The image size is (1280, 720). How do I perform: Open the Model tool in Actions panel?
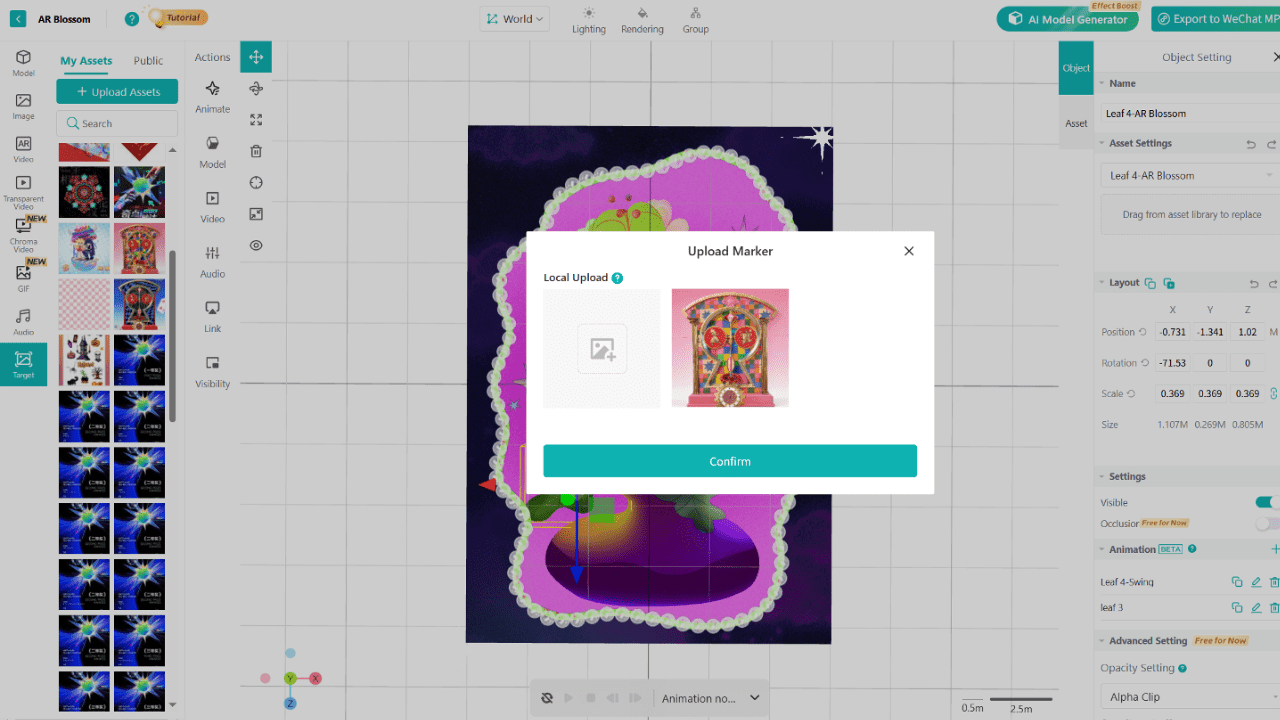pyautogui.click(x=211, y=153)
